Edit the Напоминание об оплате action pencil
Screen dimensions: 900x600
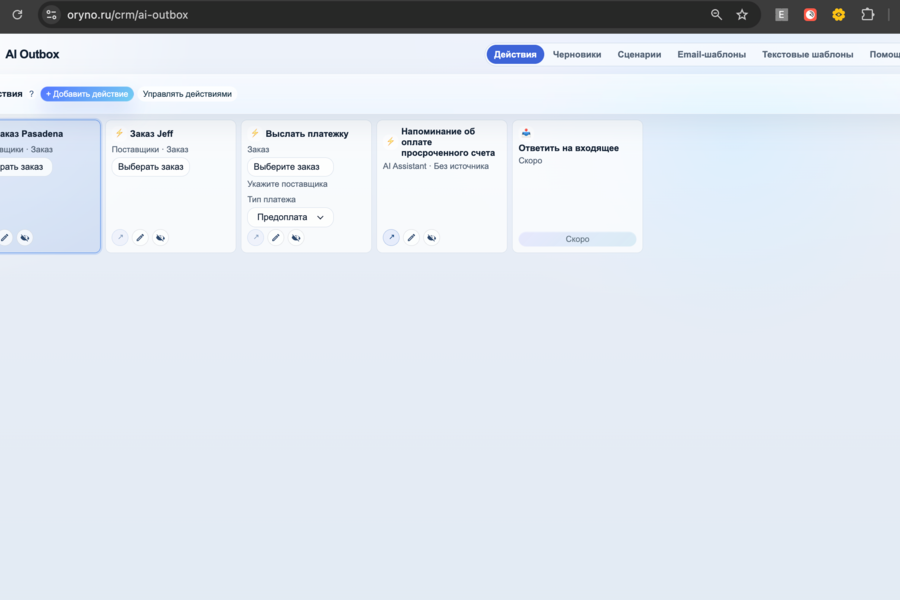(411, 237)
